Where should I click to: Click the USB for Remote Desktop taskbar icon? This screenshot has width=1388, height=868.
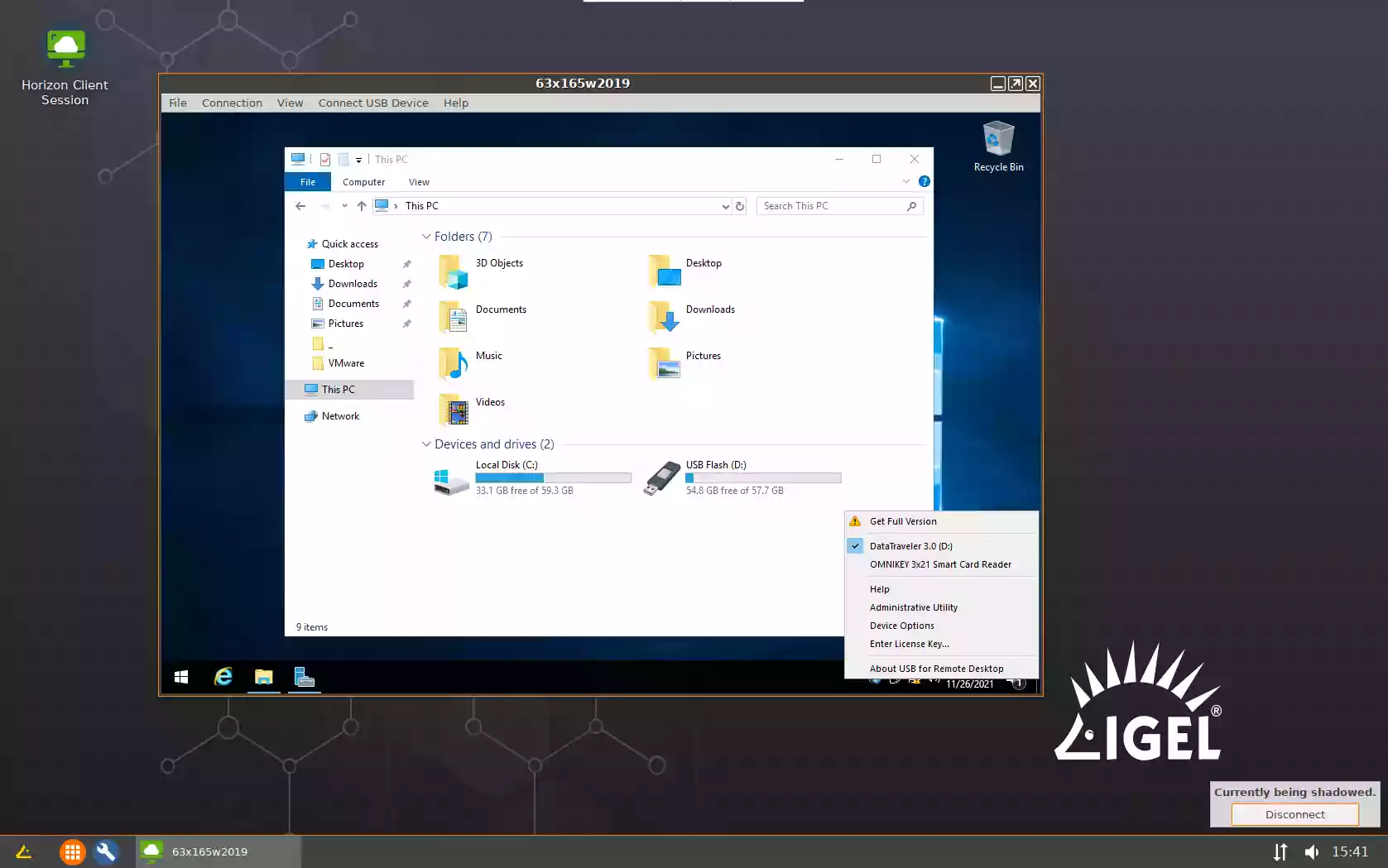point(305,677)
